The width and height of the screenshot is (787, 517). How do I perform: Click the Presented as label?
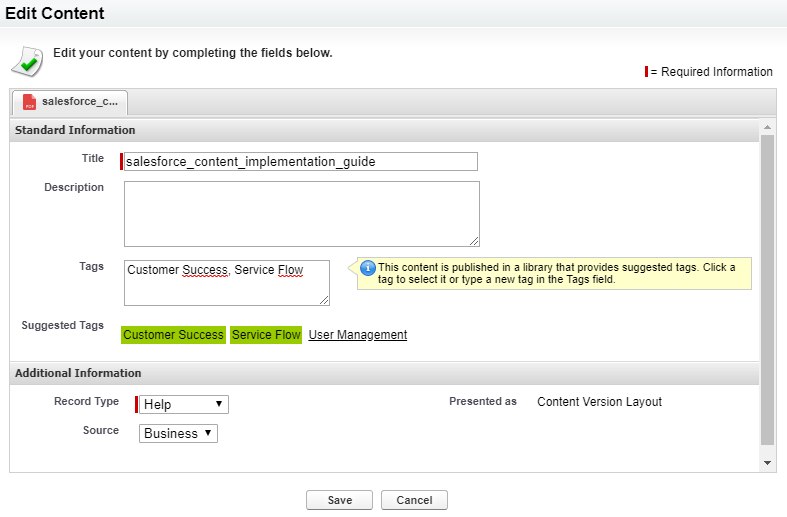tap(482, 402)
